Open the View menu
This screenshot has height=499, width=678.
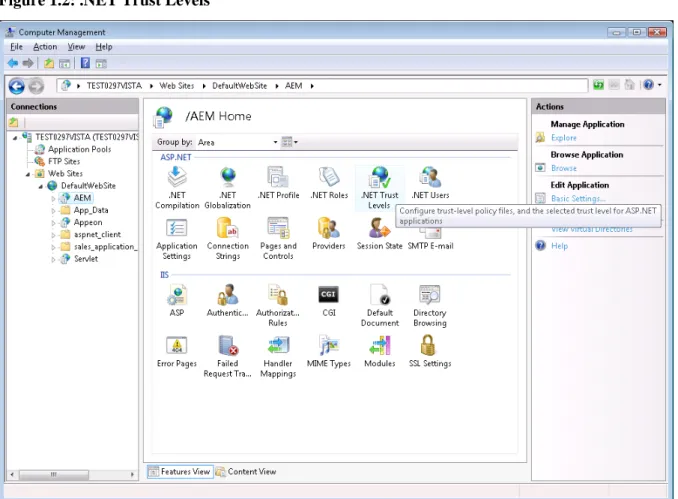pyautogui.click(x=76, y=47)
